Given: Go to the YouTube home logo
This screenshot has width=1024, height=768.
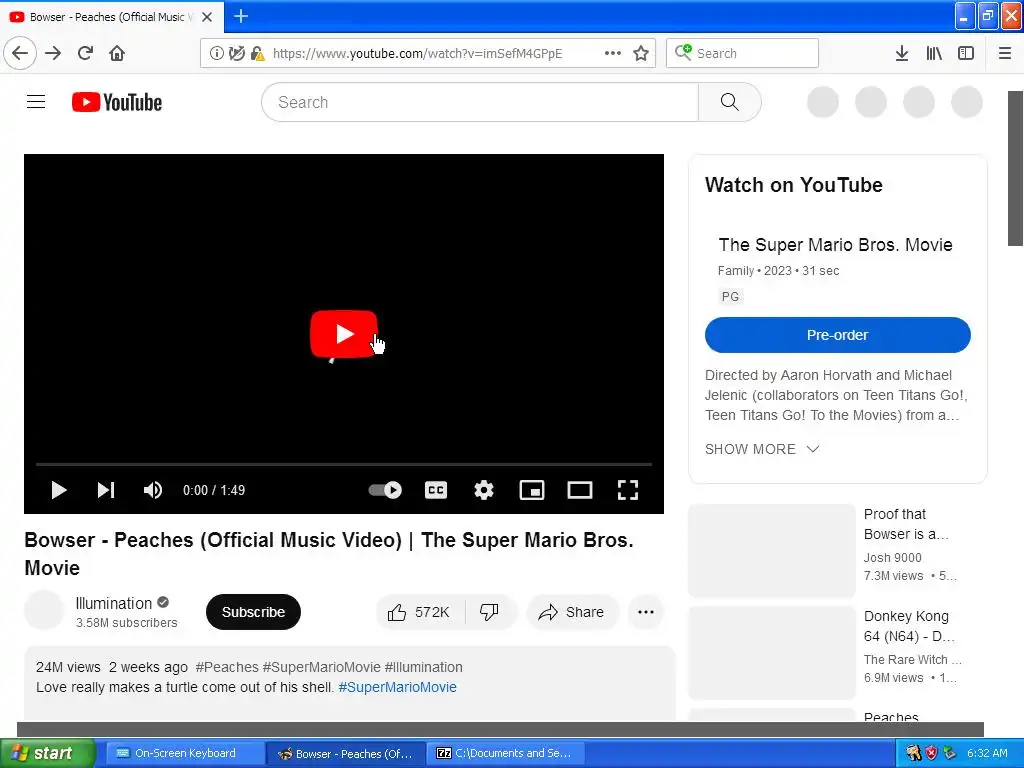Looking at the screenshot, I should pos(117,102).
